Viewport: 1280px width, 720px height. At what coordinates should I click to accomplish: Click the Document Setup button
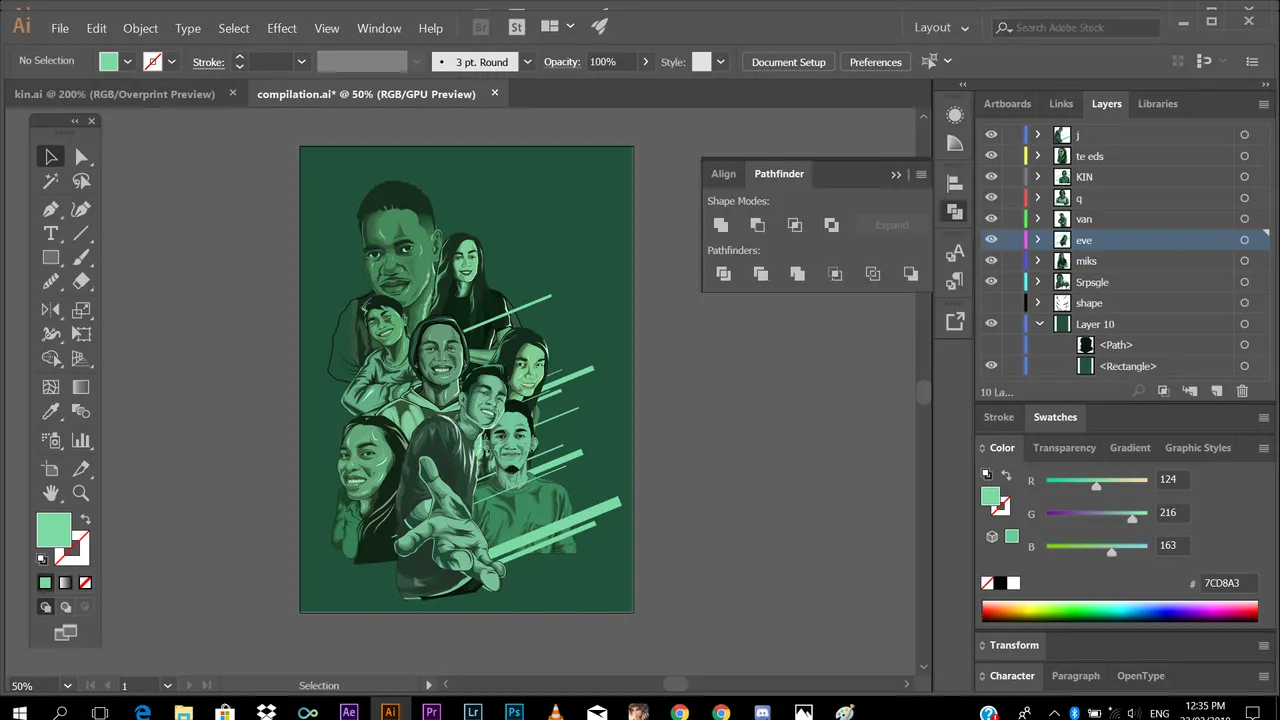[788, 62]
